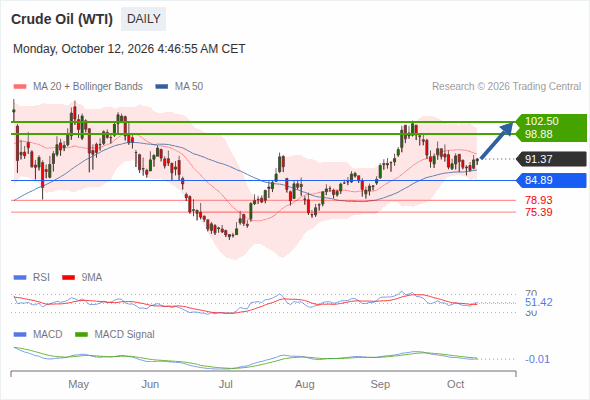Click the MACD legend marker
The width and height of the screenshot is (590, 400).
[20, 335]
